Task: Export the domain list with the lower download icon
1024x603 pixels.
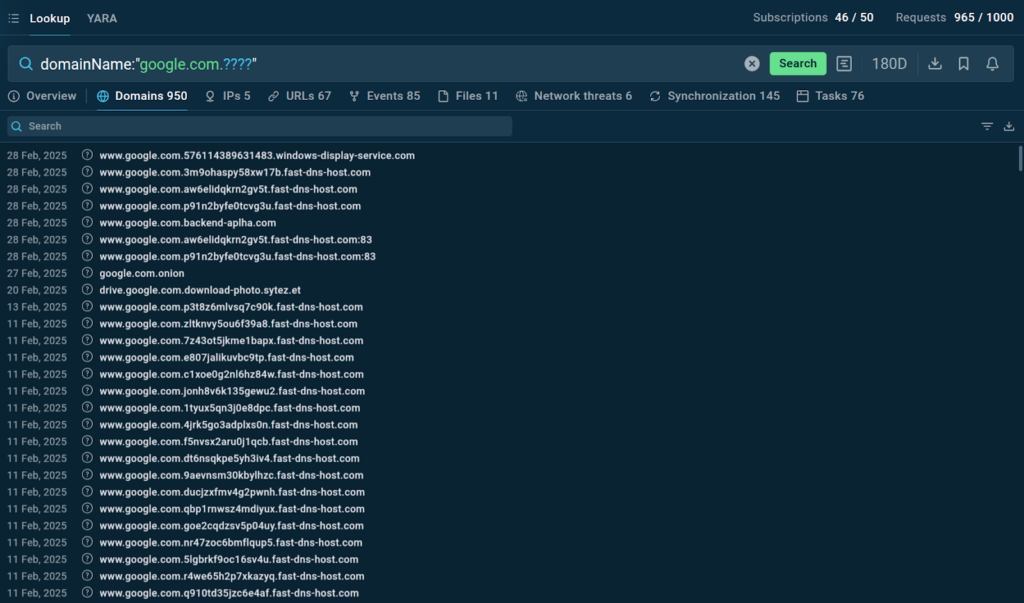Action: pos(1009,126)
